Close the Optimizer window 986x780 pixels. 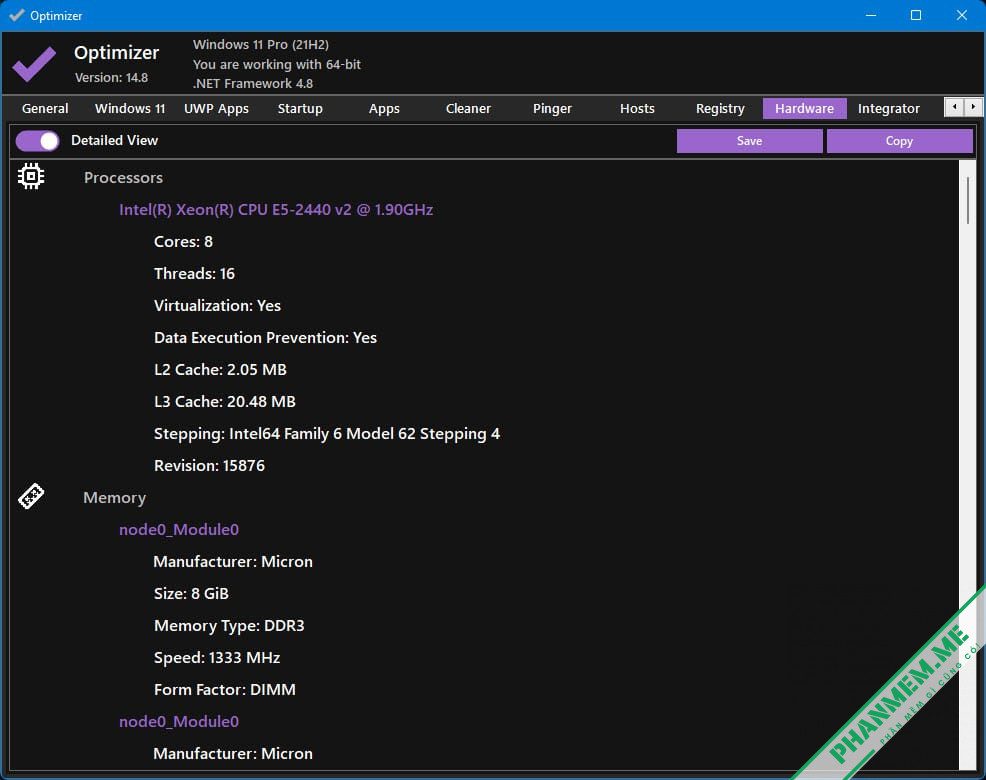pos(962,15)
